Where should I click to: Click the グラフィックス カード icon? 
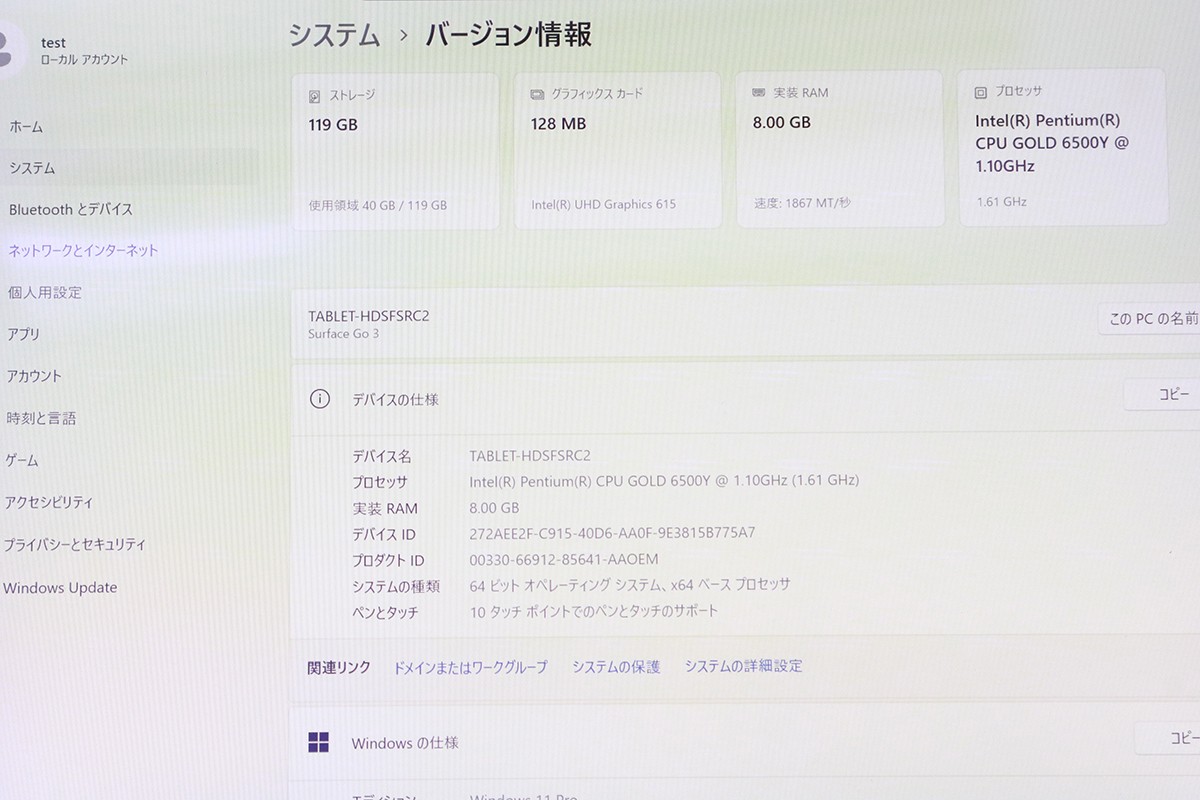538,95
